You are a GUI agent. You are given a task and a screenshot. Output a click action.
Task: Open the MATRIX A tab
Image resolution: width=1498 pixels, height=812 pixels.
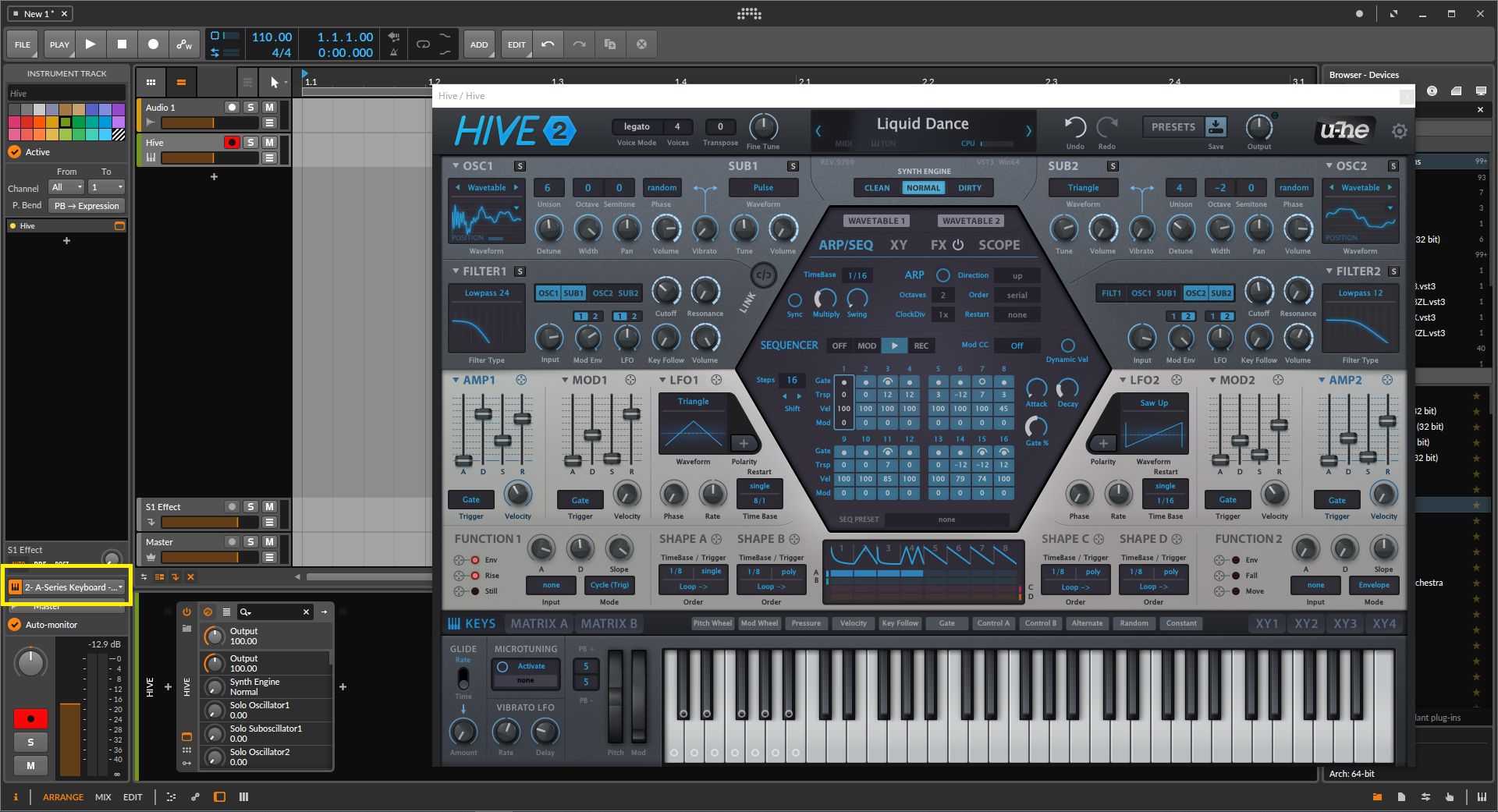(x=539, y=624)
